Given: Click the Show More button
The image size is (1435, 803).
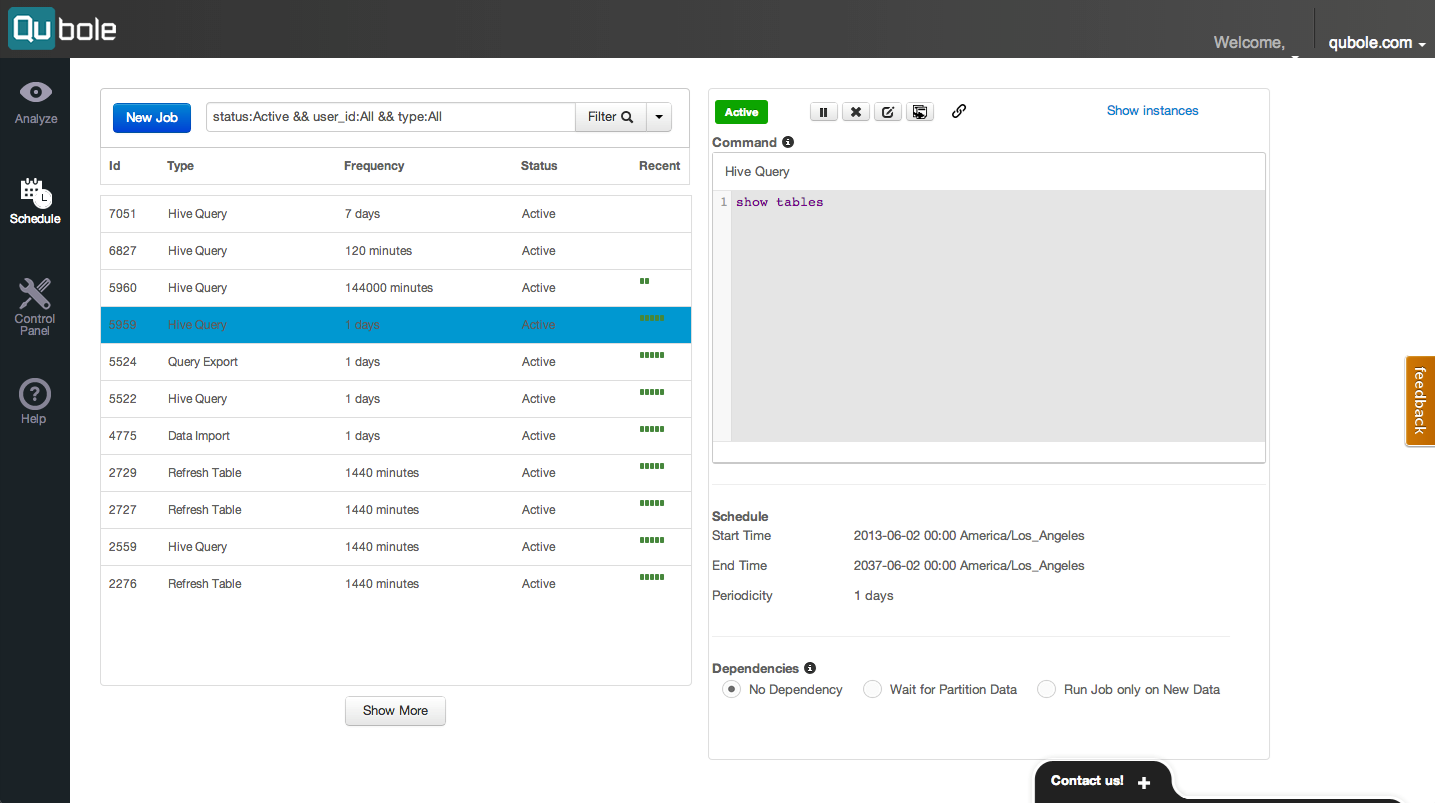Looking at the screenshot, I should 395,711.
